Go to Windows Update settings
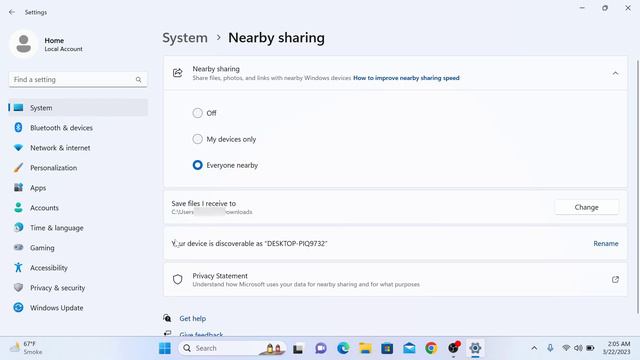The height and width of the screenshot is (360, 640). point(78,308)
